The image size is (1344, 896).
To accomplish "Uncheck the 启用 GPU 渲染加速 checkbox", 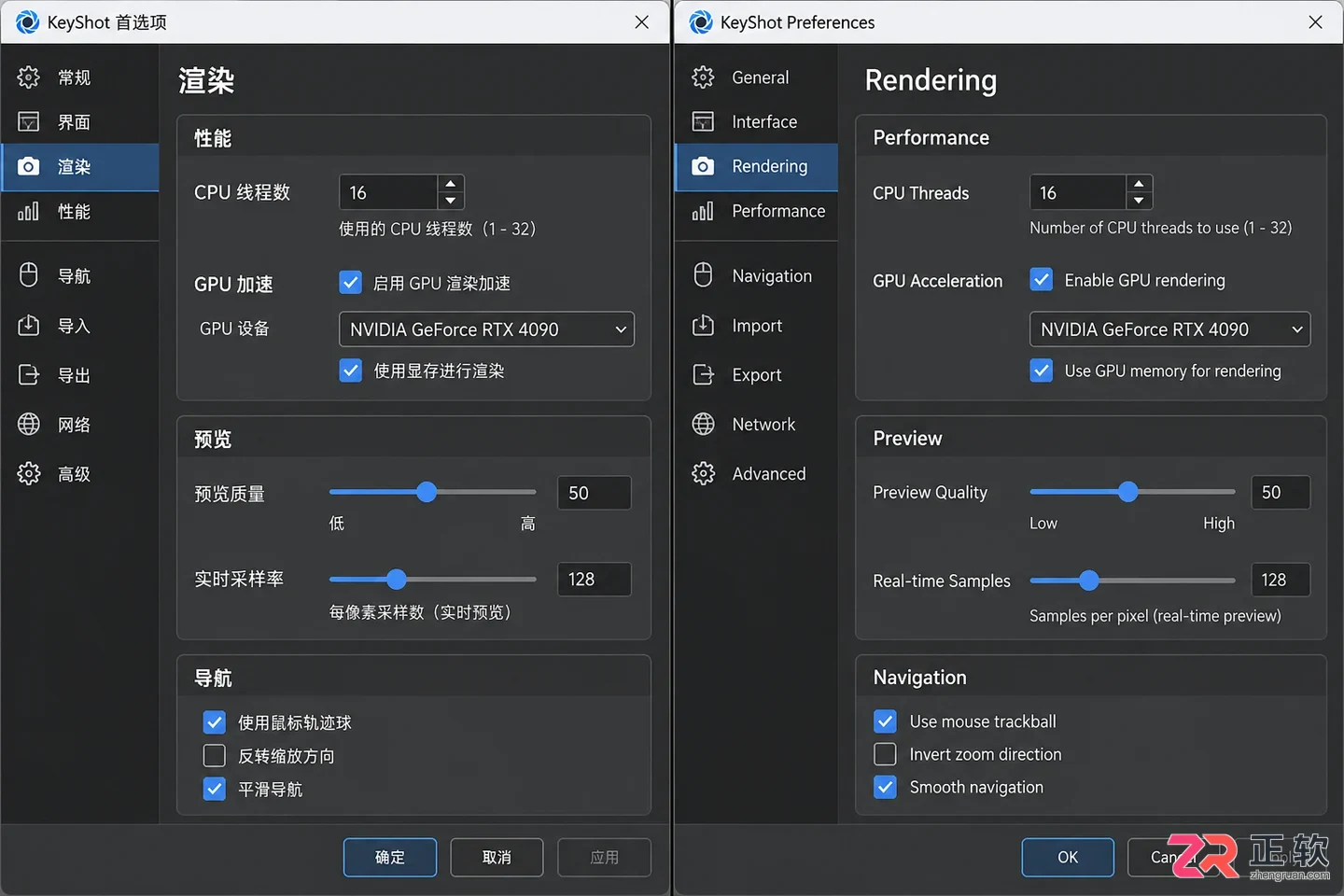I will click(351, 283).
